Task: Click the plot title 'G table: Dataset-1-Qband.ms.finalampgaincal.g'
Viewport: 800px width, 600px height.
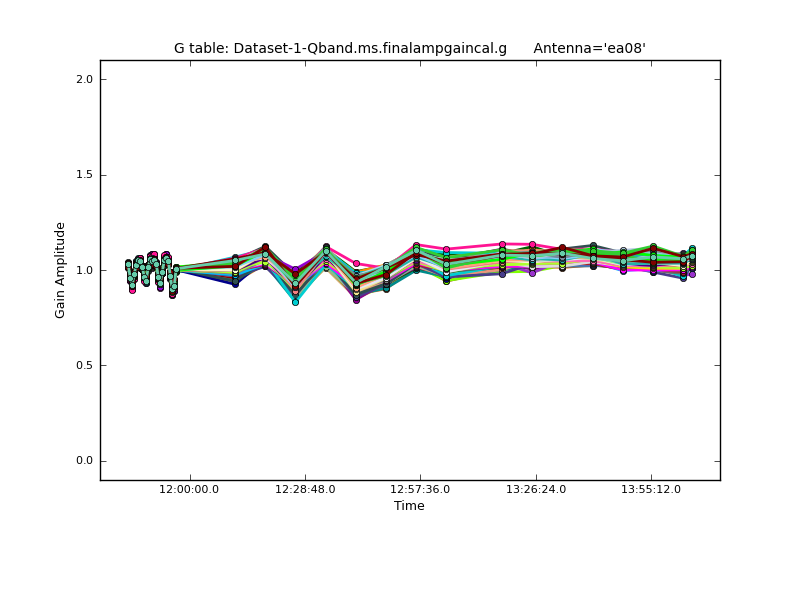Action: point(340,48)
